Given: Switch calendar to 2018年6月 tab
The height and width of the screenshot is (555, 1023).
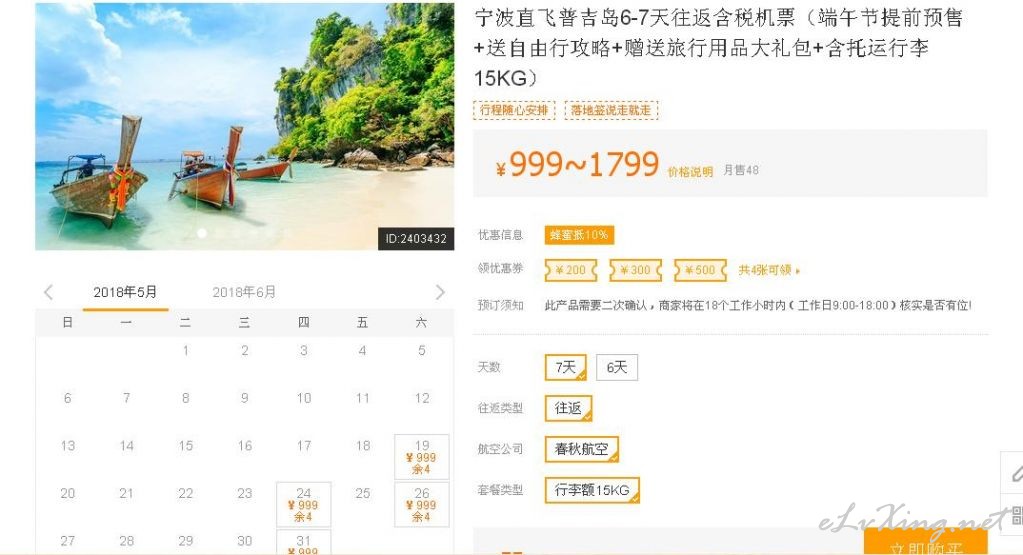Looking at the screenshot, I should pos(244,292).
